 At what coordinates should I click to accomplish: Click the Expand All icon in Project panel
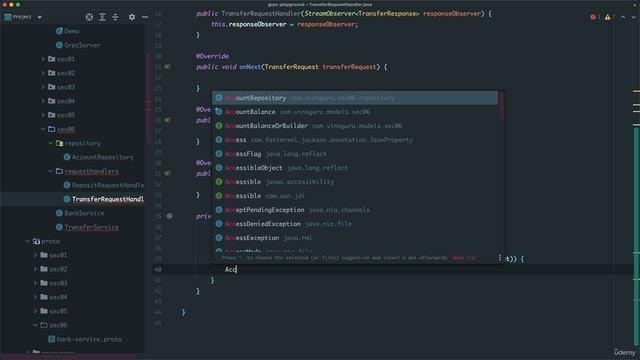(102, 17)
